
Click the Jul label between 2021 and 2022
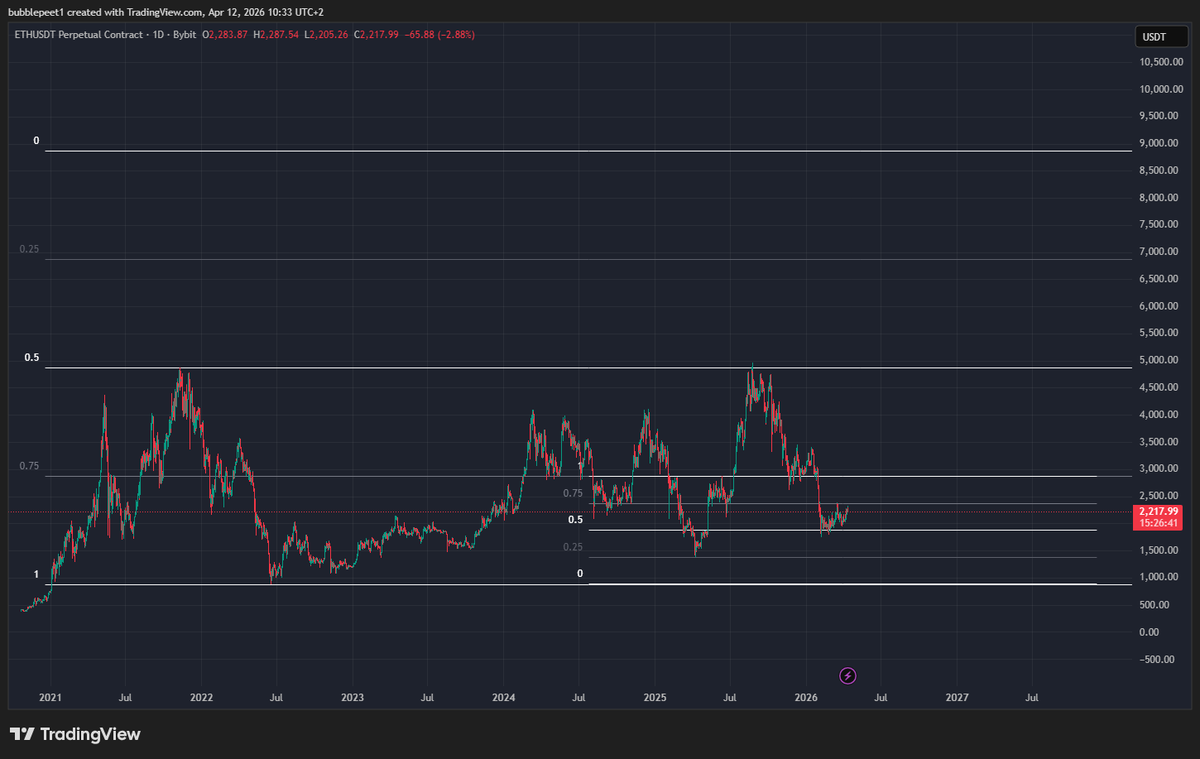click(x=125, y=697)
